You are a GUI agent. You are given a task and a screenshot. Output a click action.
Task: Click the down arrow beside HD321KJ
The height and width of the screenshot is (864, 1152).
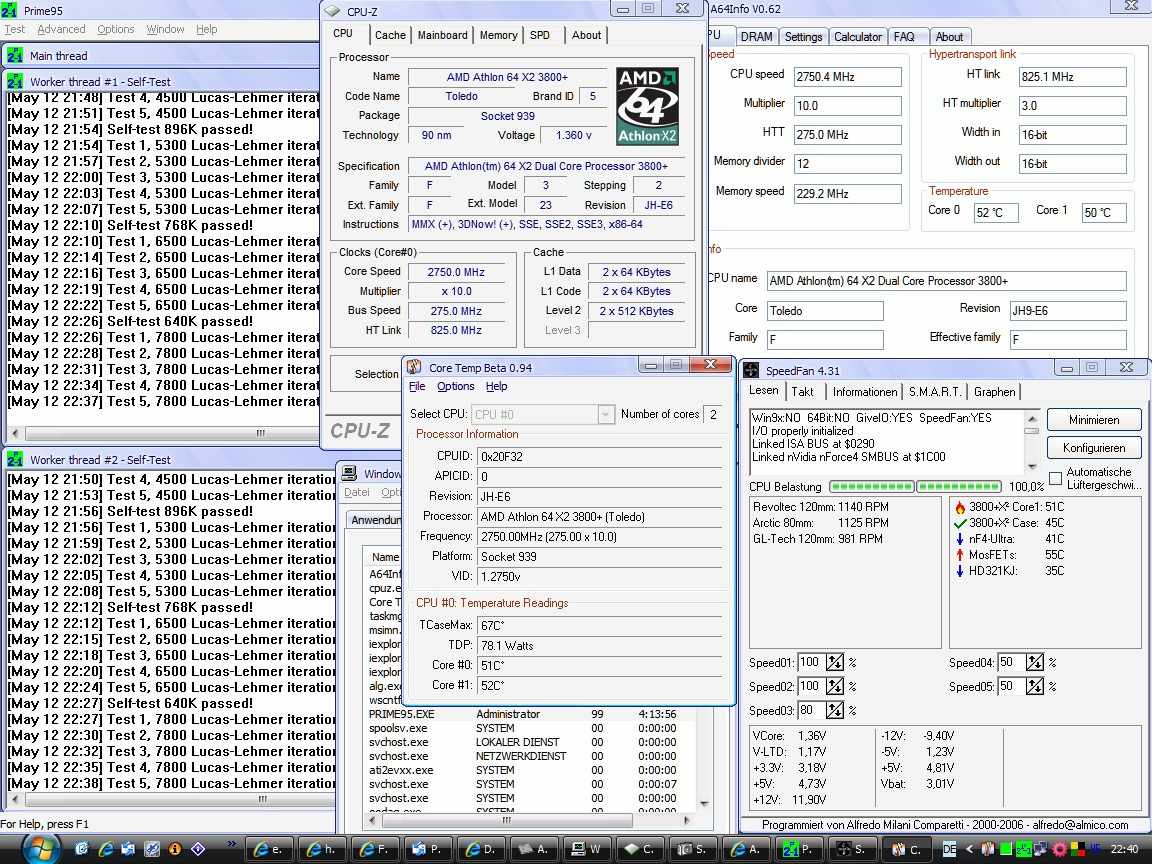960,571
